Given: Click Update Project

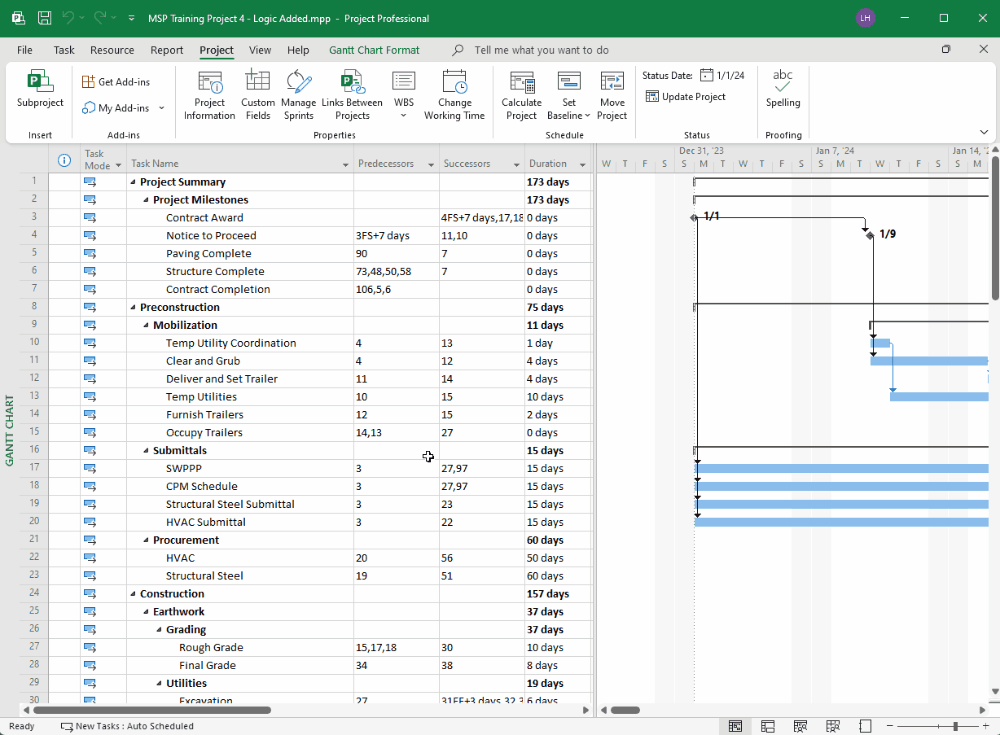Looking at the screenshot, I should coord(686,96).
